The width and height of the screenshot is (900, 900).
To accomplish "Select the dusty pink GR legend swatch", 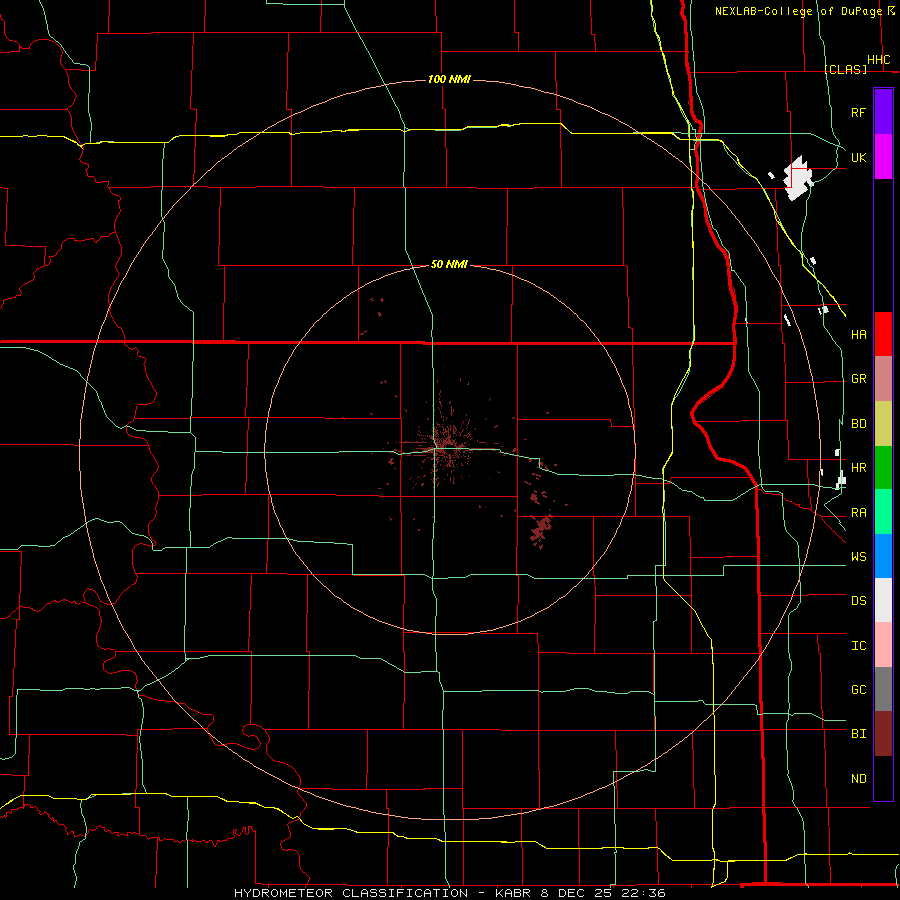I will [x=883, y=379].
